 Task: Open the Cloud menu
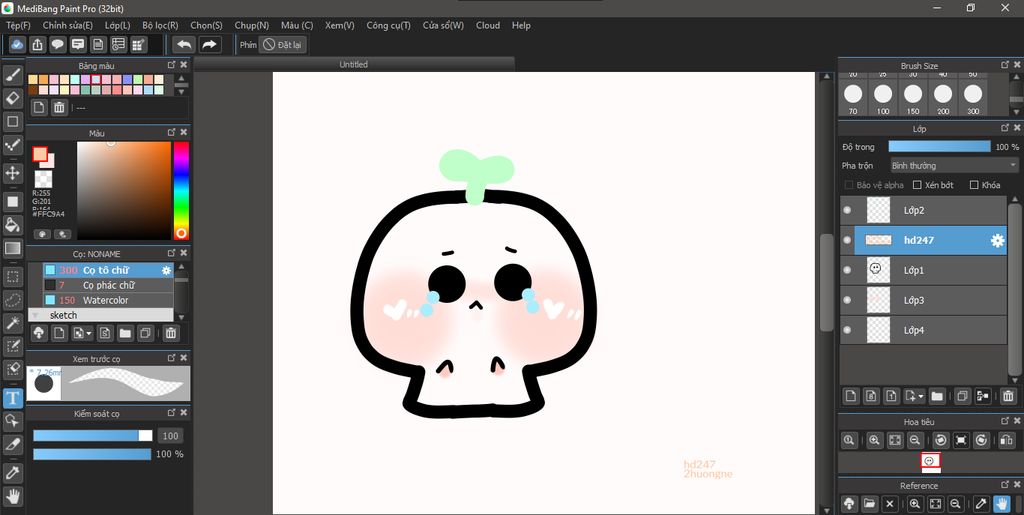click(488, 25)
